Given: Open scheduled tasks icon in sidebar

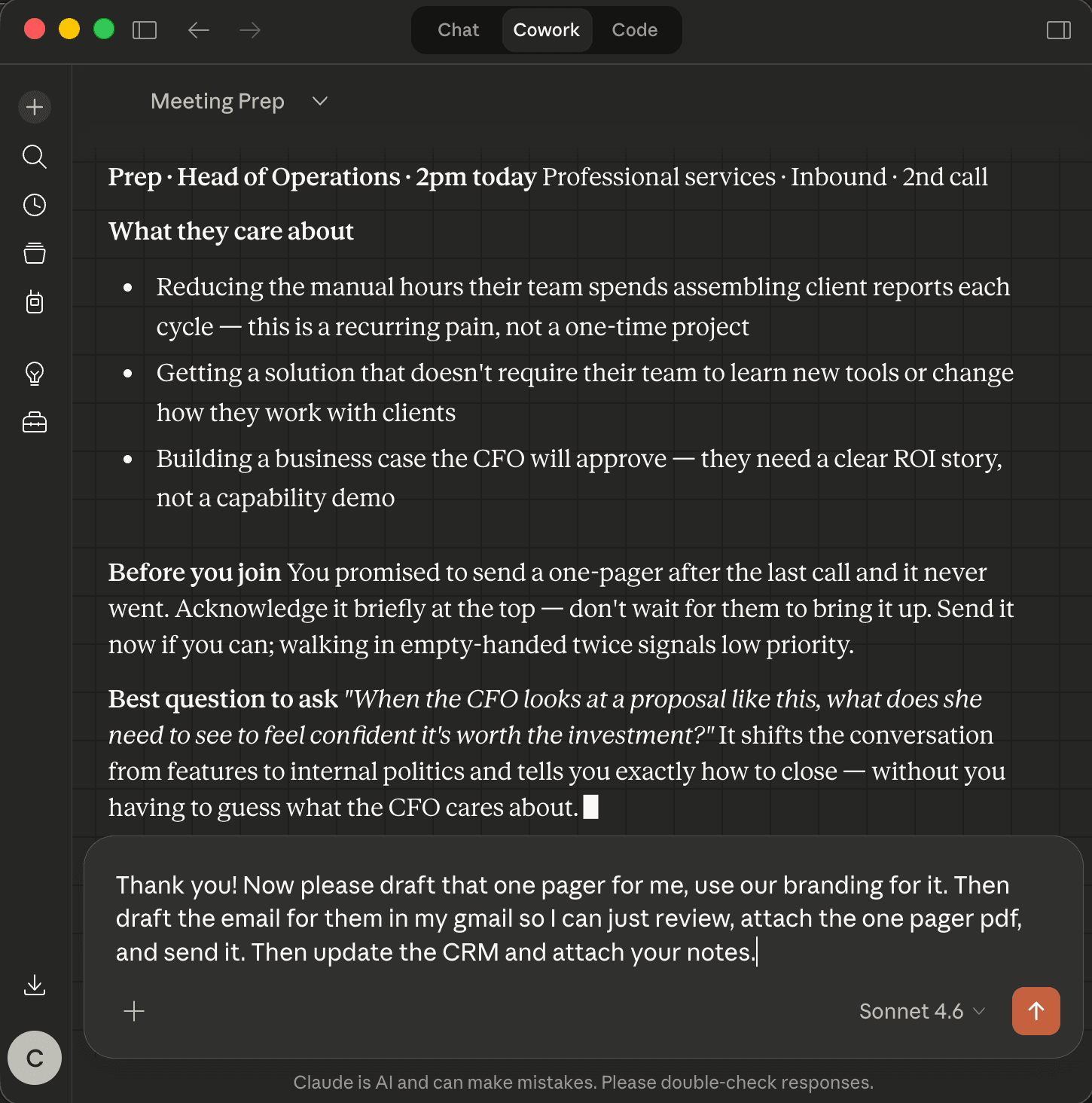Looking at the screenshot, I should pos(35,302).
